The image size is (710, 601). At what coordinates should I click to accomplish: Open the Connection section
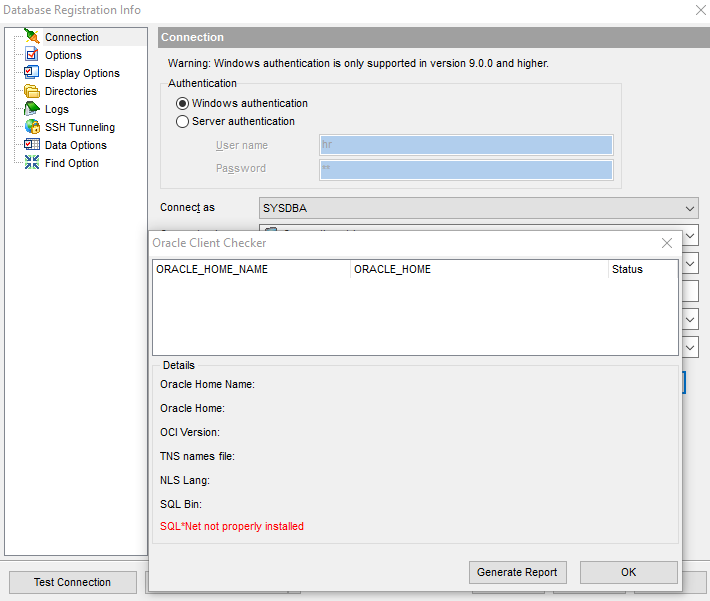pos(72,37)
